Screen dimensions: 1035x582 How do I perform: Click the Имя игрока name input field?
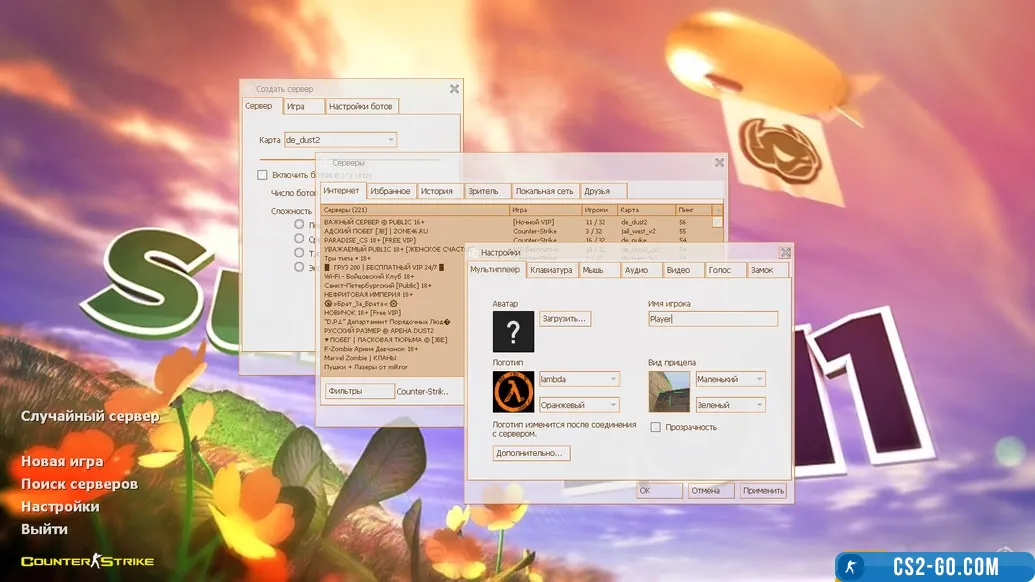[712, 319]
